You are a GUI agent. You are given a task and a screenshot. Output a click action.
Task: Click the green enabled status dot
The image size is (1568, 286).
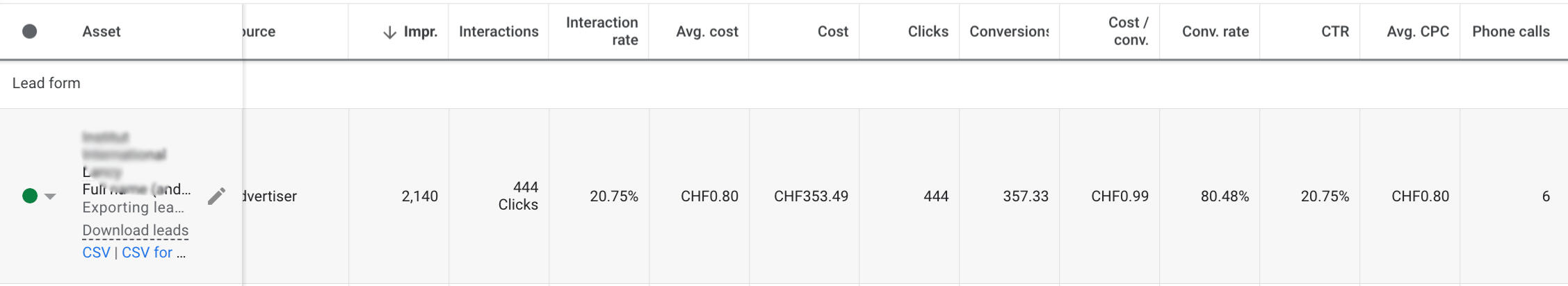point(30,196)
